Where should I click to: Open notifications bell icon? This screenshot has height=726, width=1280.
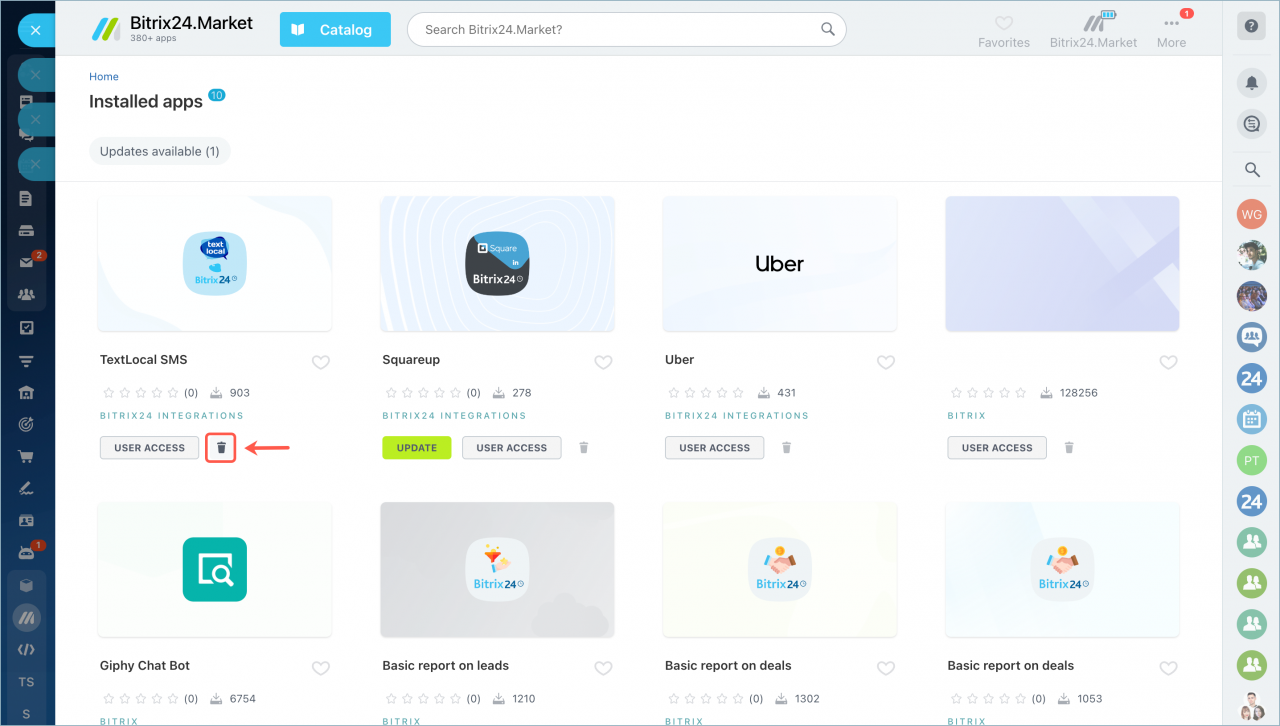1252,83
